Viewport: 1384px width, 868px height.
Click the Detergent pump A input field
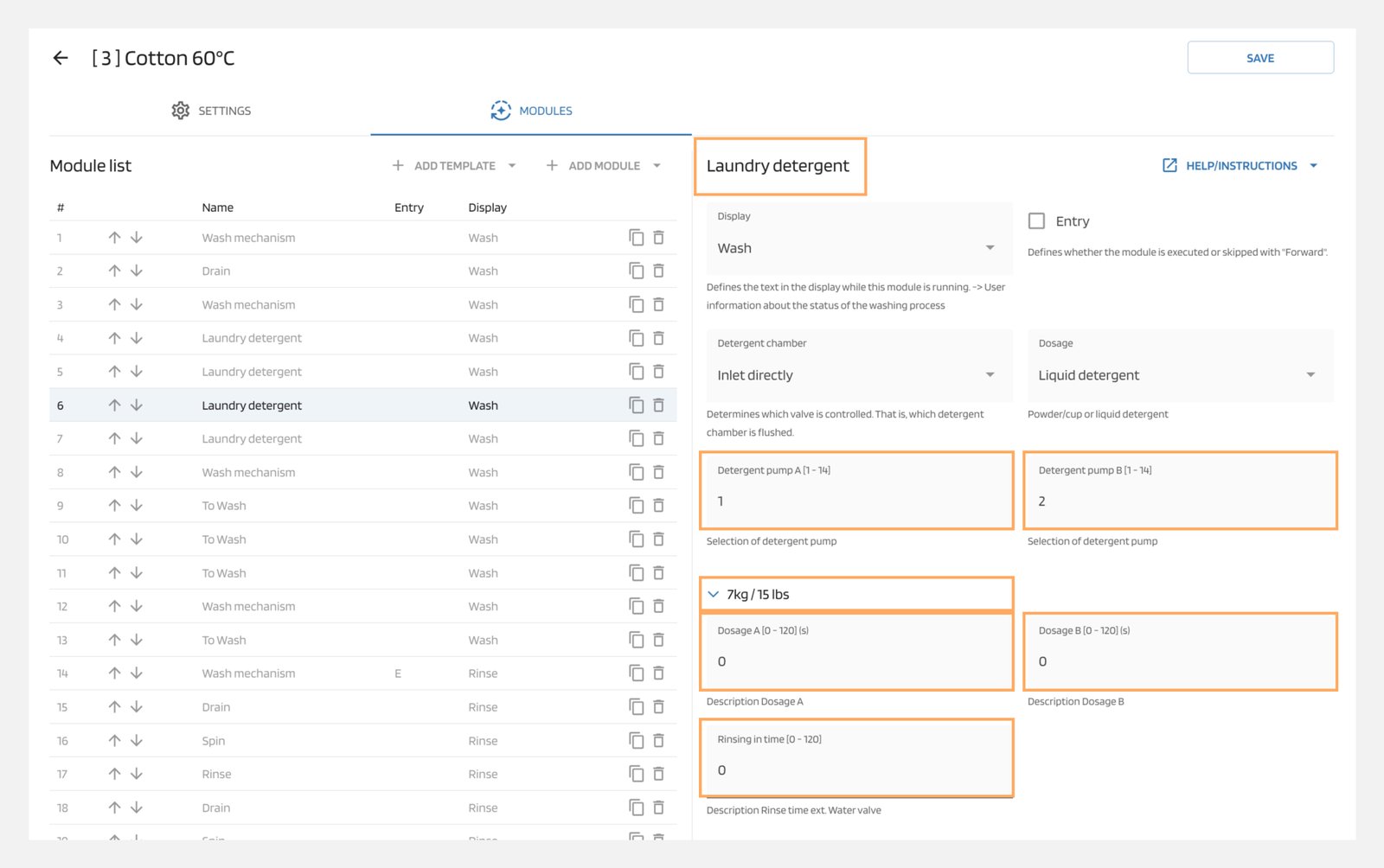point(856,501)
